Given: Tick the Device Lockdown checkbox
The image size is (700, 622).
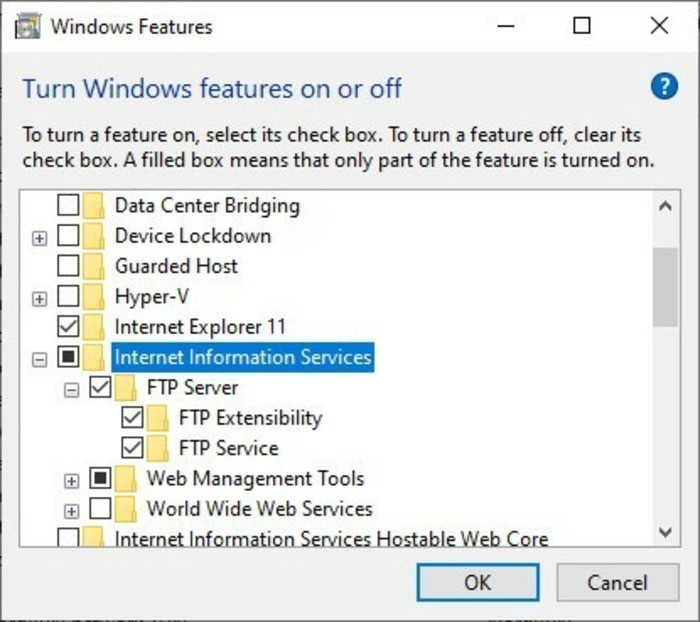Looking at the screenshot, I should point(68,236).
